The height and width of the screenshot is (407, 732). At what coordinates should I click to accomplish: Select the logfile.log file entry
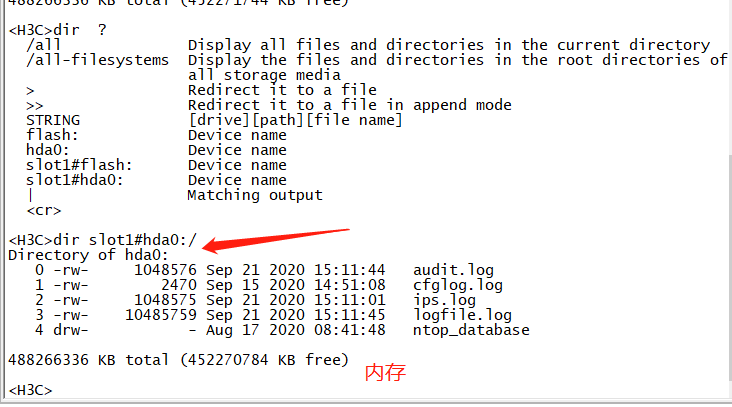[462, 315]
